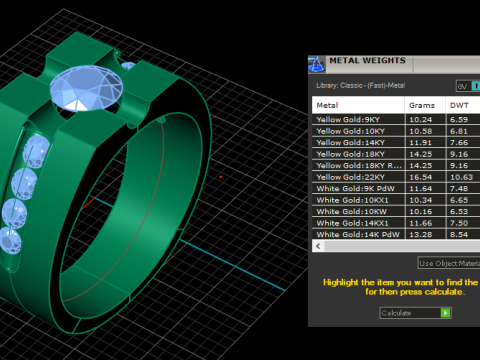Select the Yellow Gold:10KY row

pyautogui.click(x=396, y=131)
